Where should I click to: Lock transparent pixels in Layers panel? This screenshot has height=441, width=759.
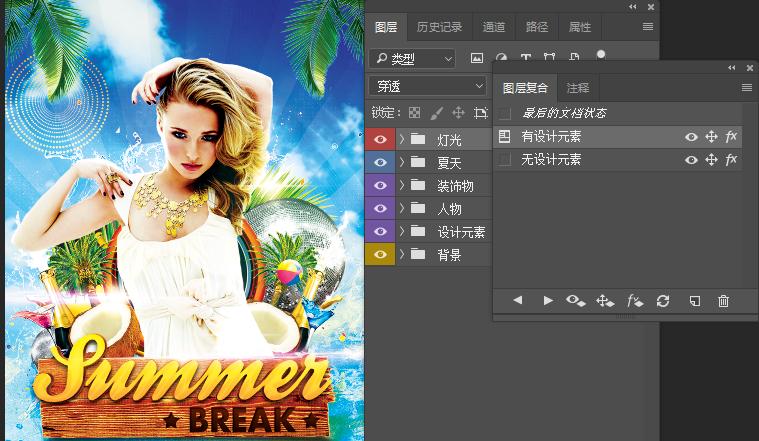tap(414, 113)
